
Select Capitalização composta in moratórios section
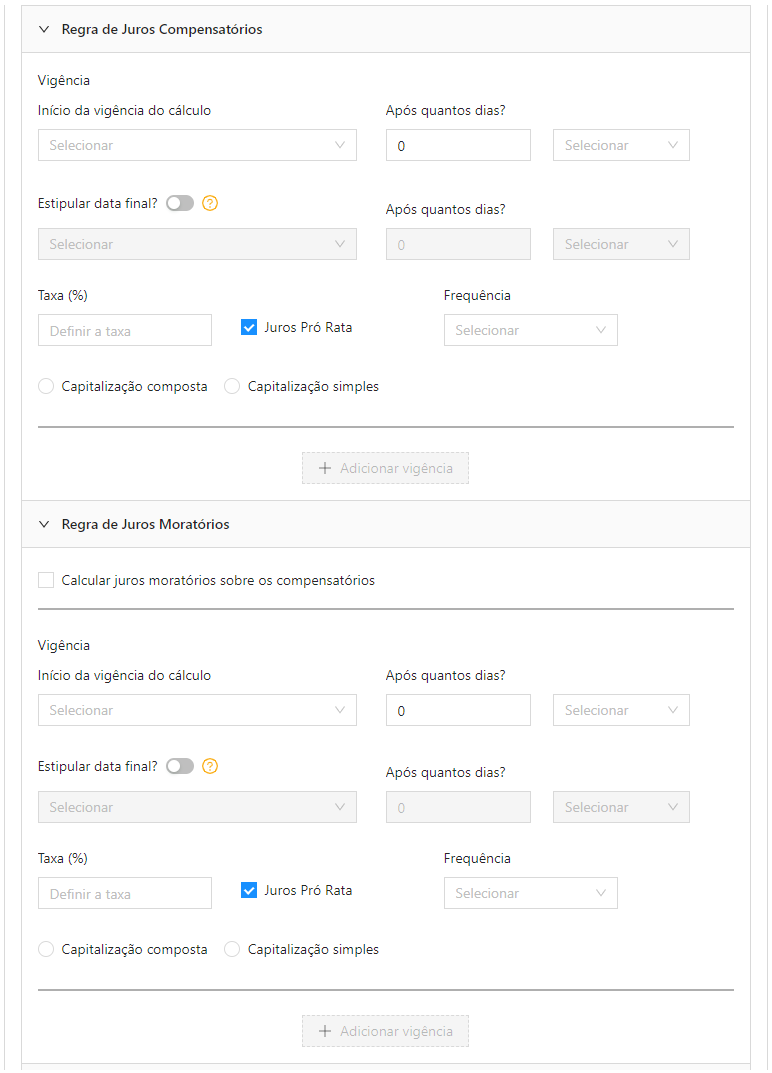(46, 950)
